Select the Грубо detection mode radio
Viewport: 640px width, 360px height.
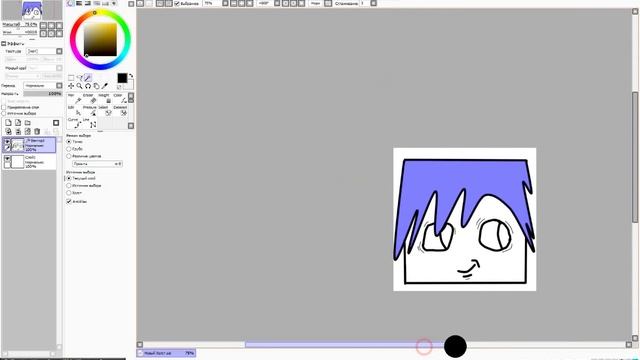(x=69, y=149)
